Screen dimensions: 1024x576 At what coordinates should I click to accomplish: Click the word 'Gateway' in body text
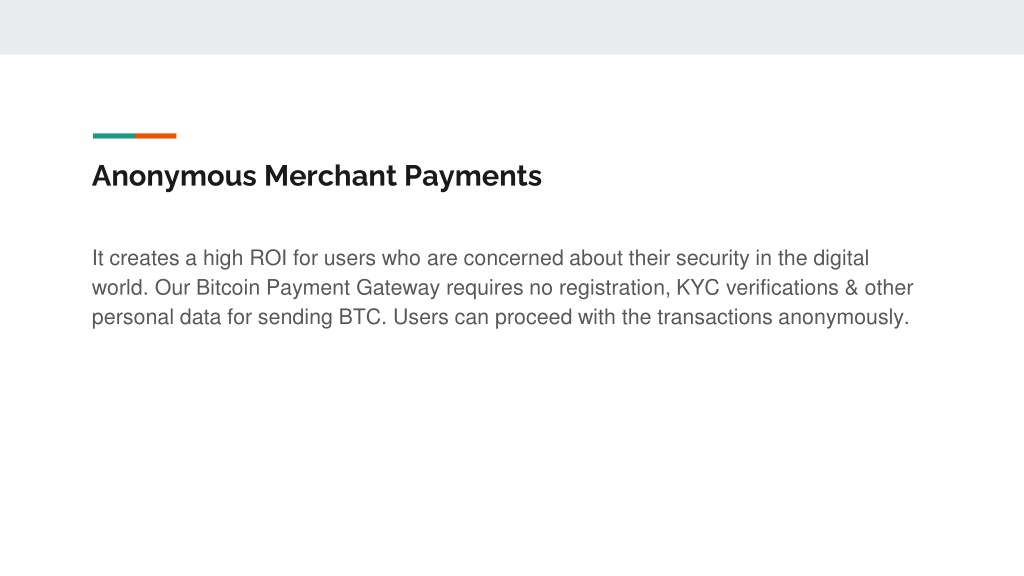[x=398, y=288]
